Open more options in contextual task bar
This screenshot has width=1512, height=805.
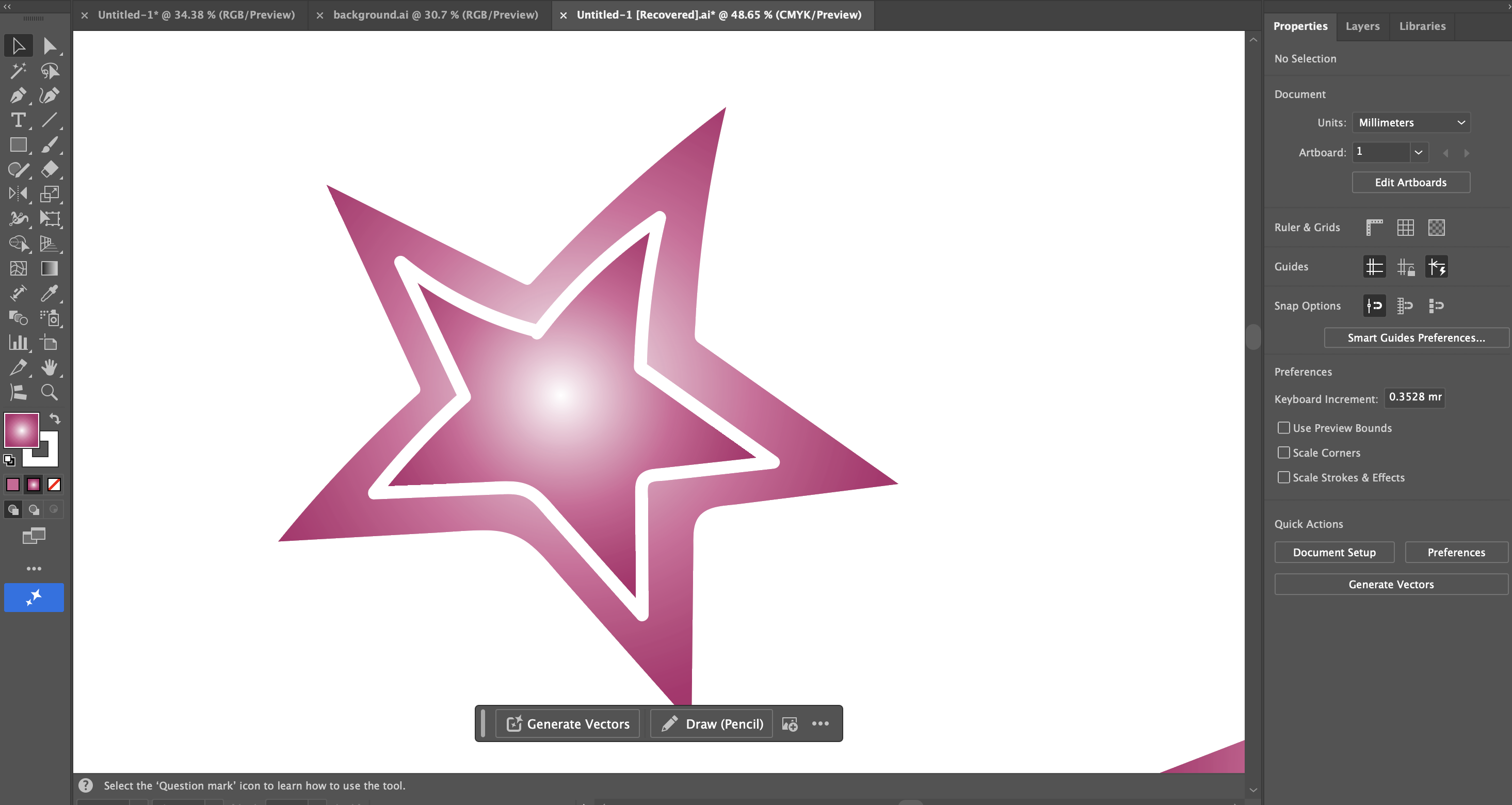tap(820, 723)
